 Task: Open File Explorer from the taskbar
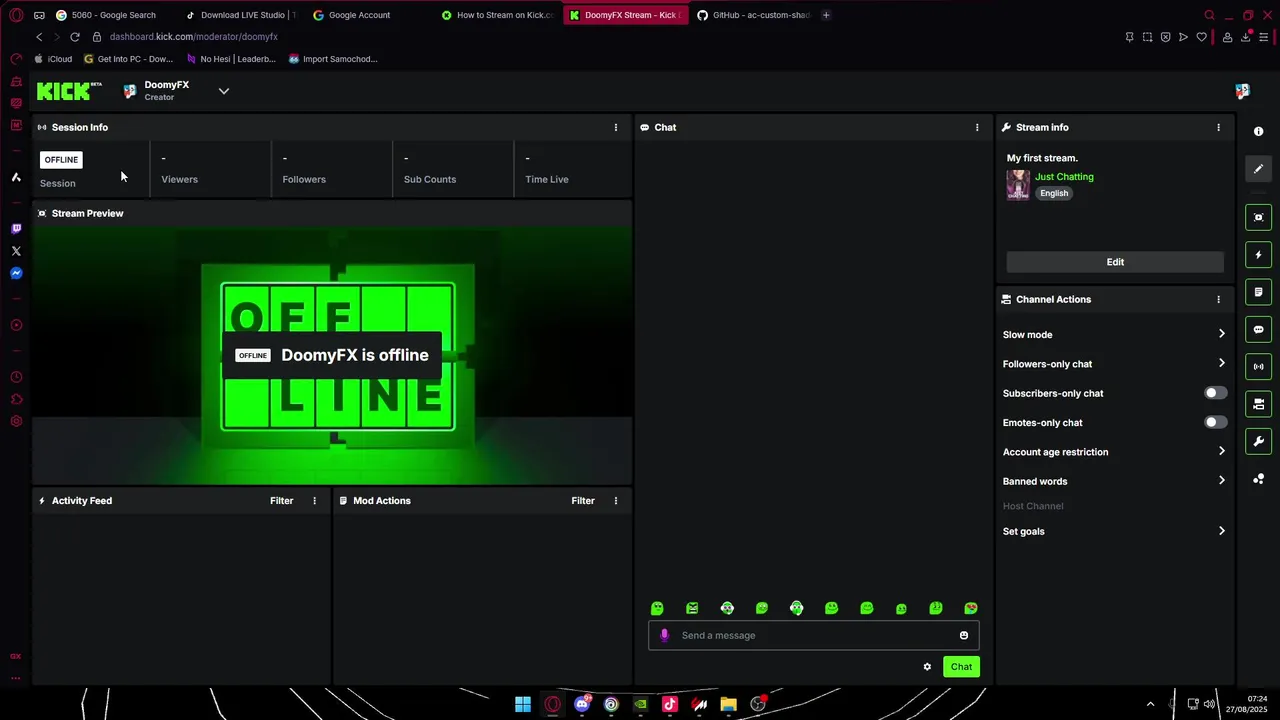729,705
